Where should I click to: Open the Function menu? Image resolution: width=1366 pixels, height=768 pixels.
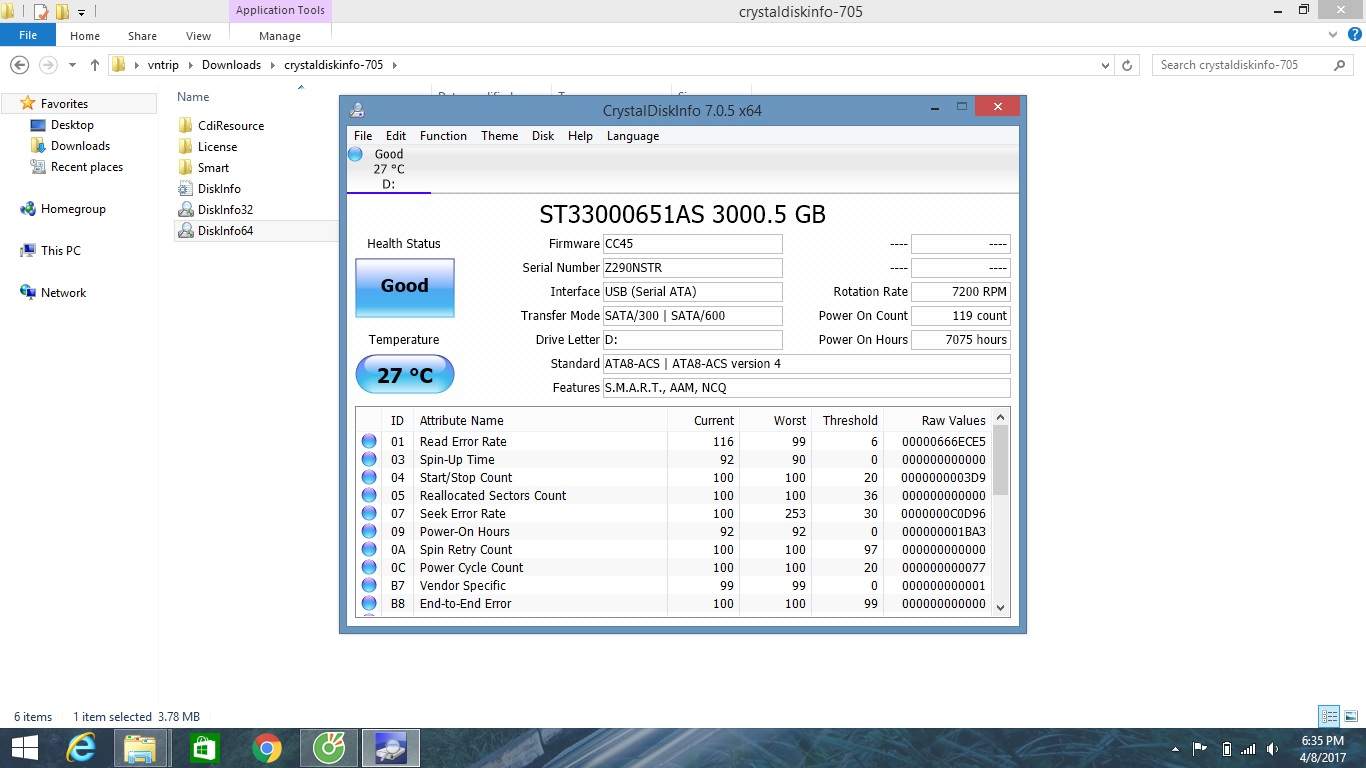(443, 136)
